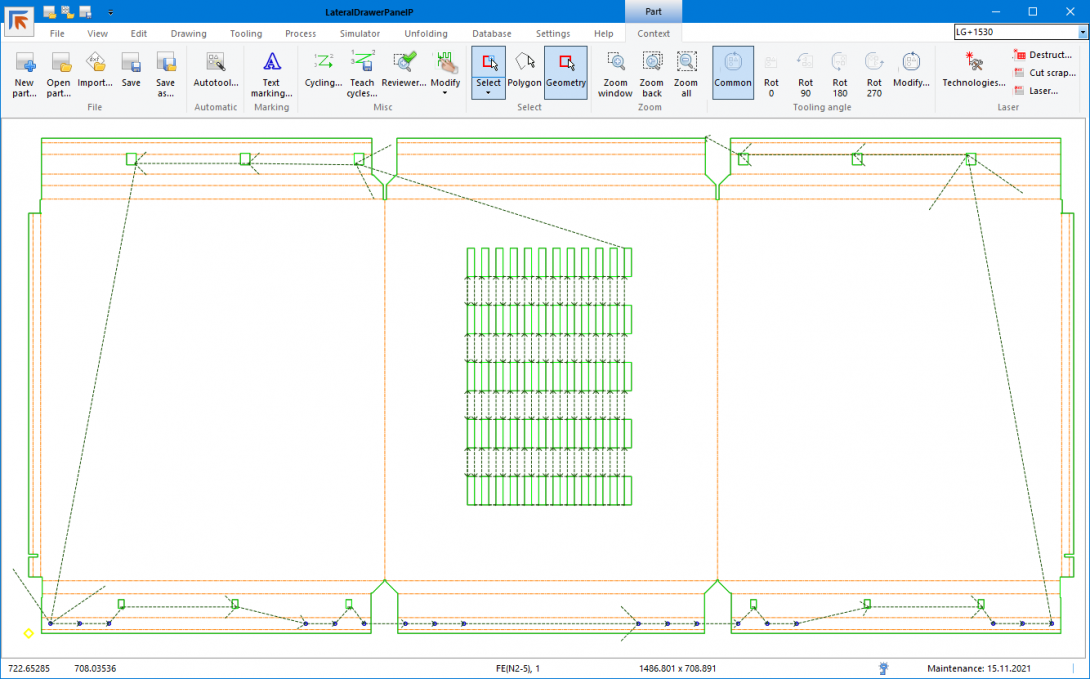Open the Cycling tool
Screen dimensions: 1090x679
(323, 72)
